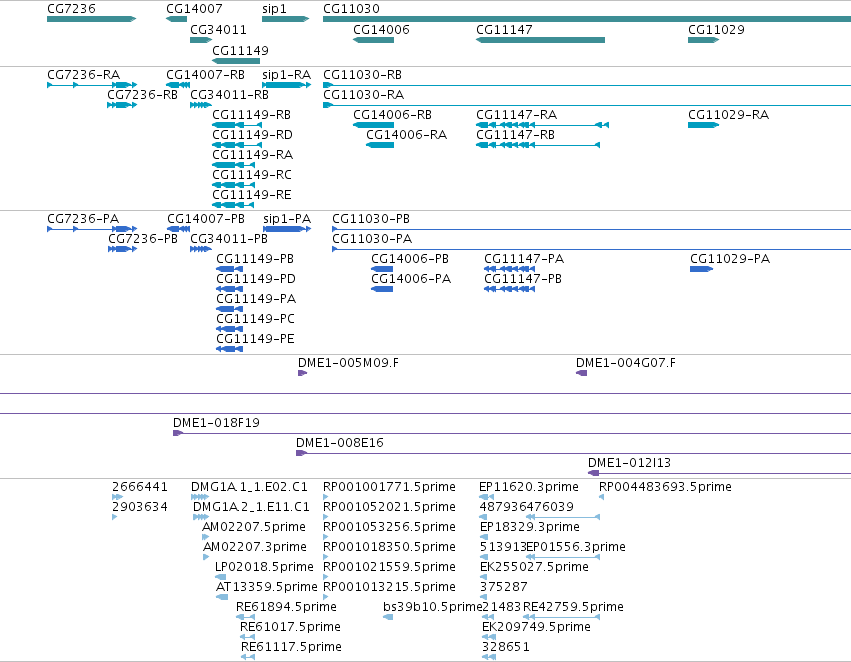
Task: Click transcript CG11149-RB
Action: coord(251,115)
